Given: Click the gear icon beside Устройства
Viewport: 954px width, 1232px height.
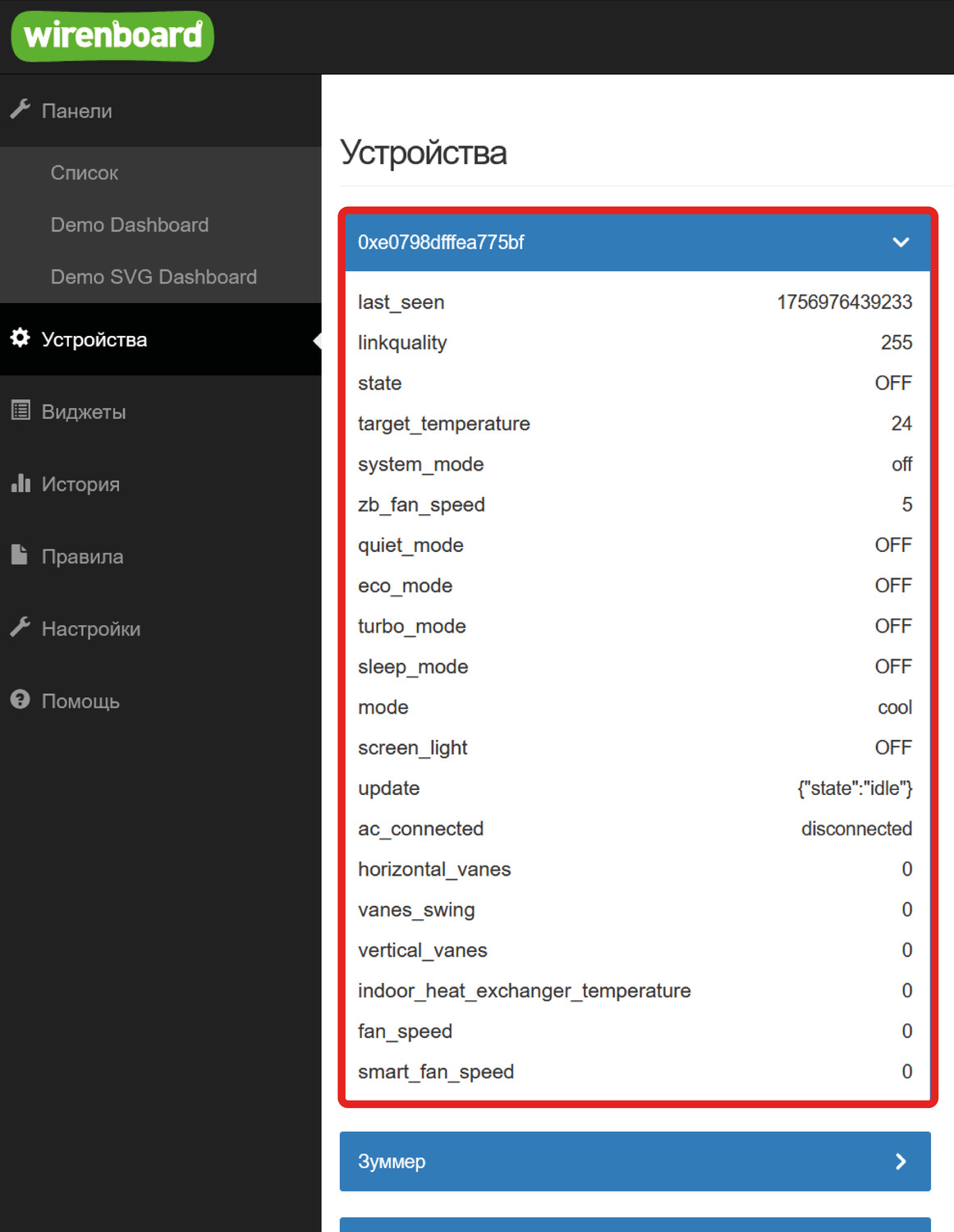Looking at the screenshot, I should click(x=21, y=338).
